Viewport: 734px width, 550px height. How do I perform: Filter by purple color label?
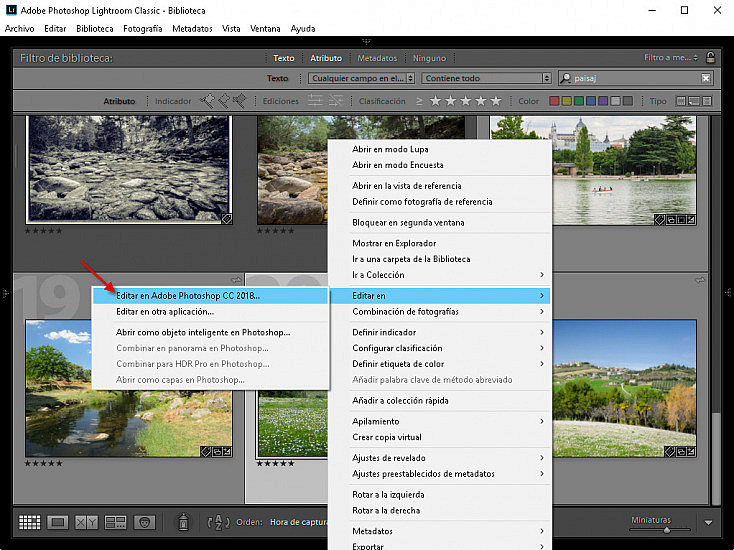point(603,101)
